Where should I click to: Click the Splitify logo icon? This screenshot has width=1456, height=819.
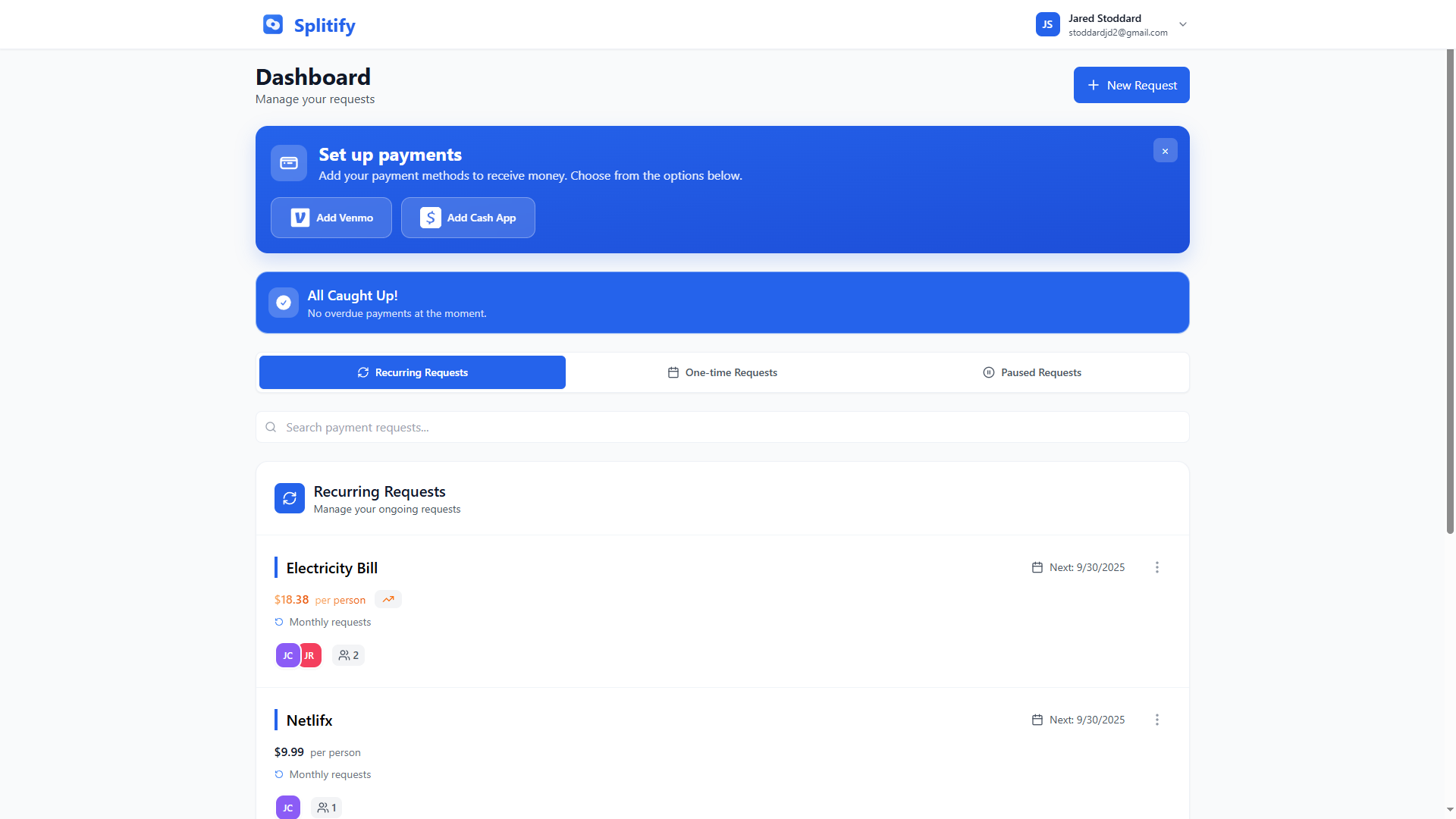click(x=273, y=24)
